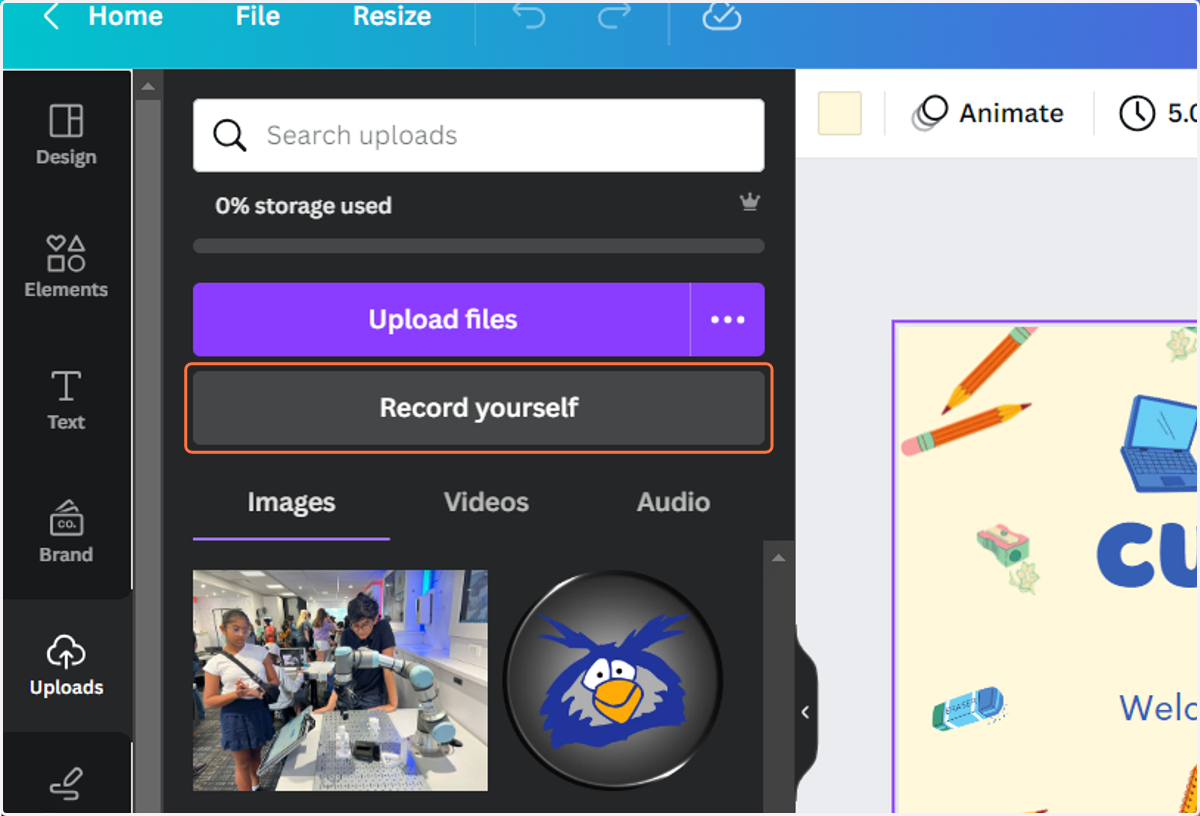Select the pencil sharpener graphic on canvas
This screenshot has height=816, width=1200.
pyautogui.click(x=1003, y=545)
